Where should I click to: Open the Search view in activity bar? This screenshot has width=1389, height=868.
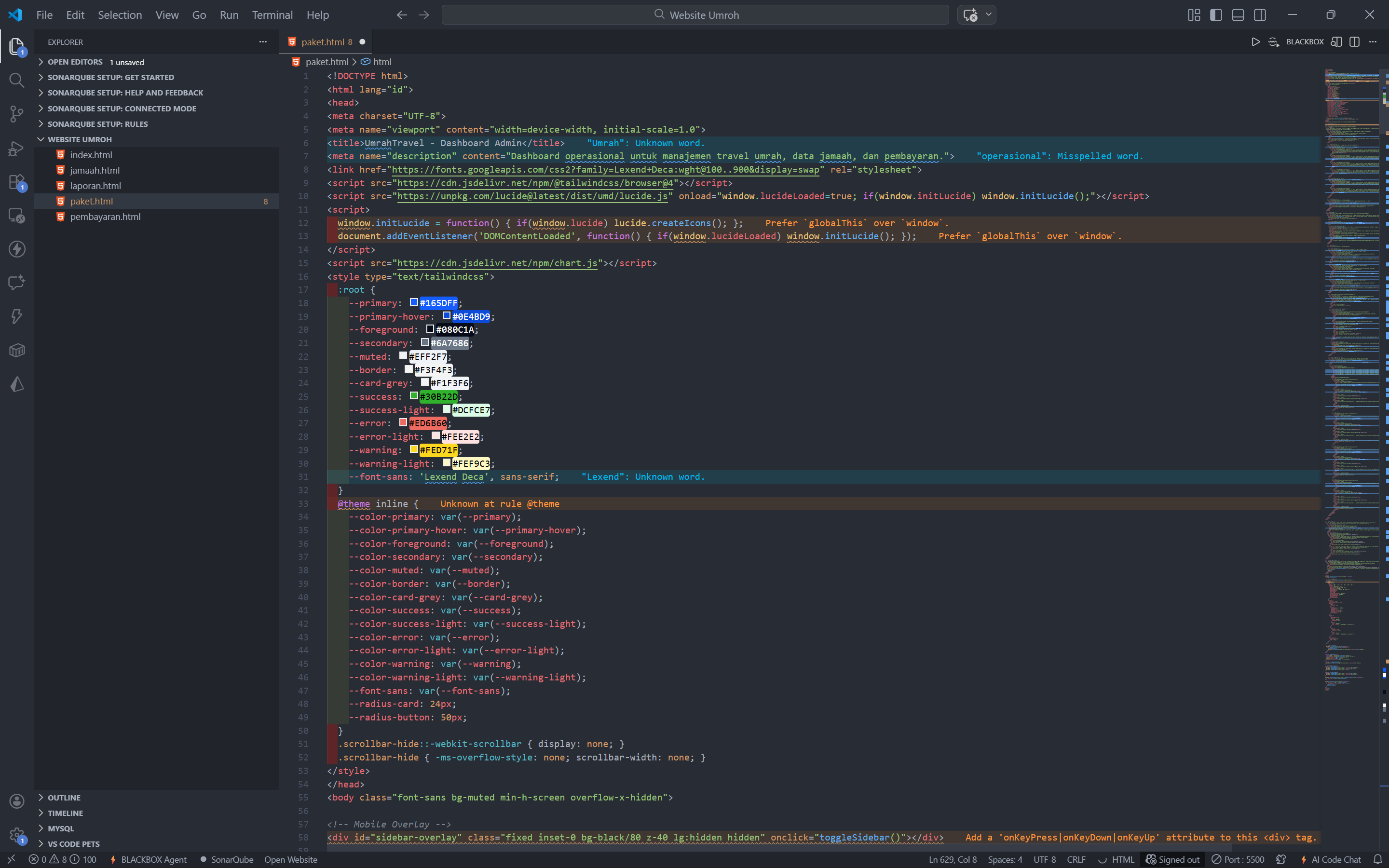pyautogui.click(x=17, y=80)
